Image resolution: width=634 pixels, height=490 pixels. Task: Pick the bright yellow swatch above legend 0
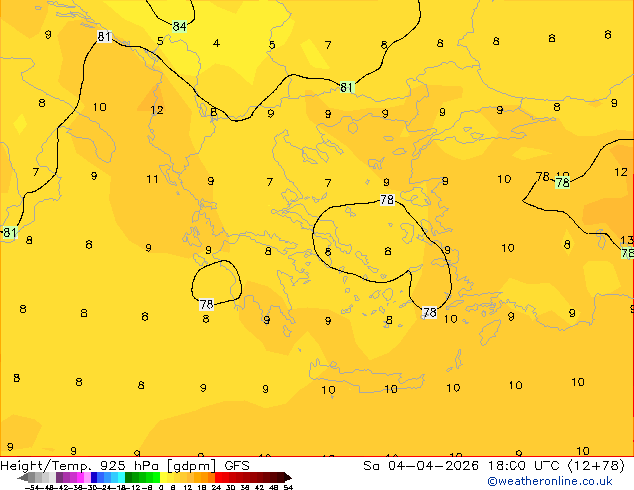tap(163, 477)
